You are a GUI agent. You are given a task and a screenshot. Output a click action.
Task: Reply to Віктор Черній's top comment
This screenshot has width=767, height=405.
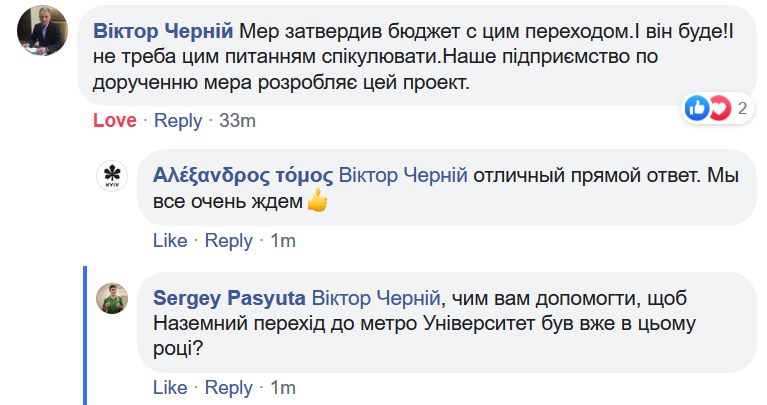(x=178, y=121)
